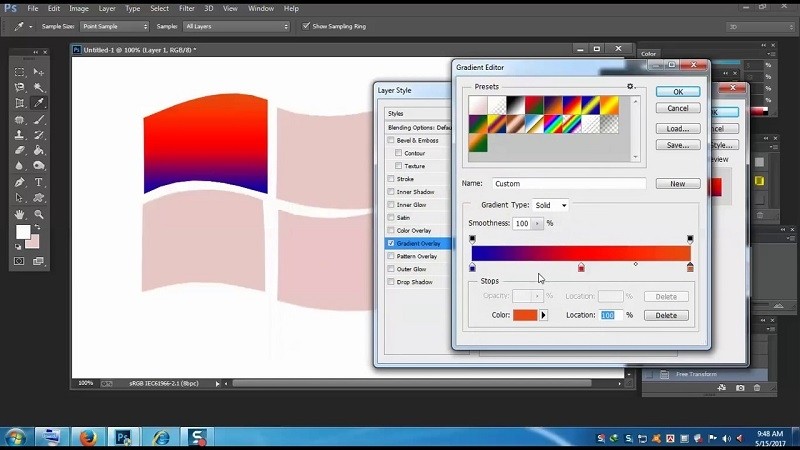The image size is (800, 450).
Task: Select the History Brush tool
Action: click(39, 135)
